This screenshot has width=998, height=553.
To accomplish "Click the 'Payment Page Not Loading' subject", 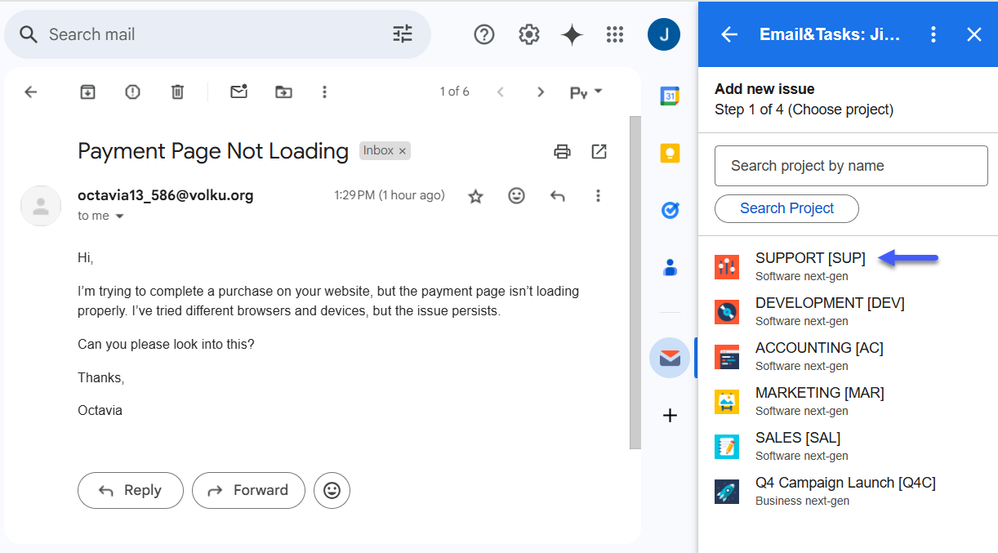I will tap(213, 151).
